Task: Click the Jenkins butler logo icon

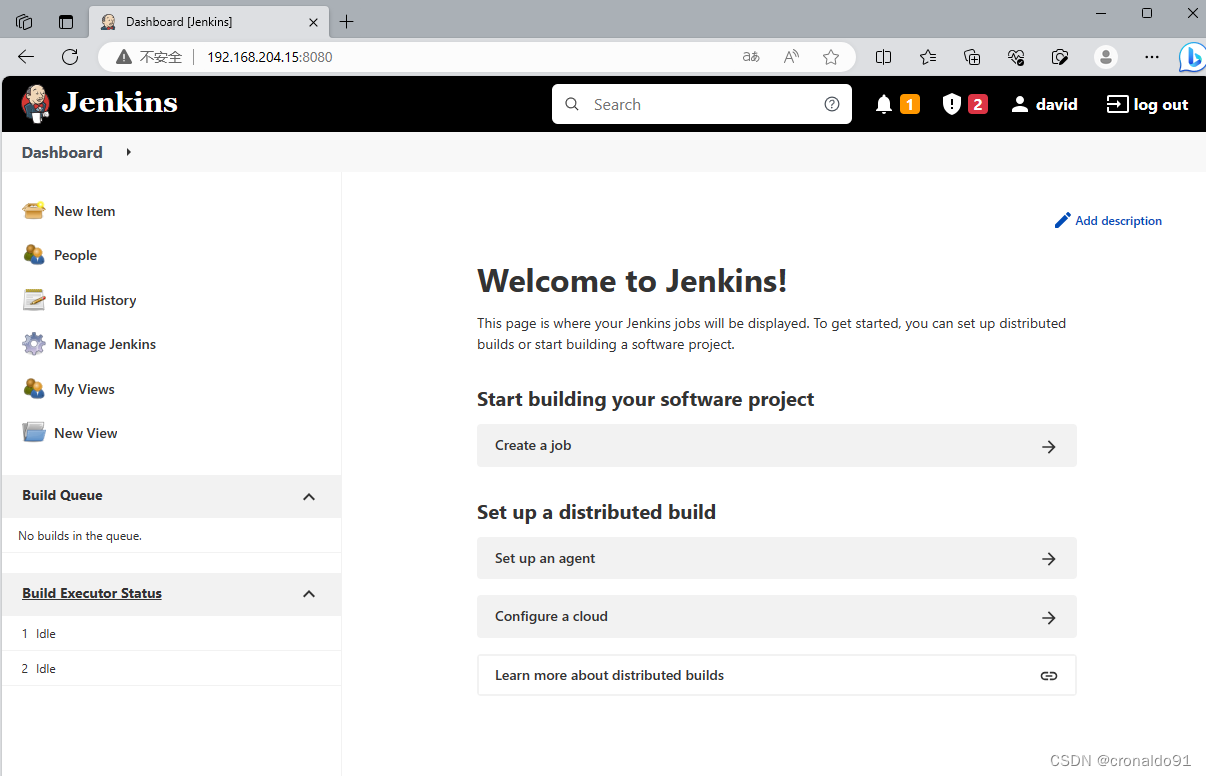Action: pos(36,103)
